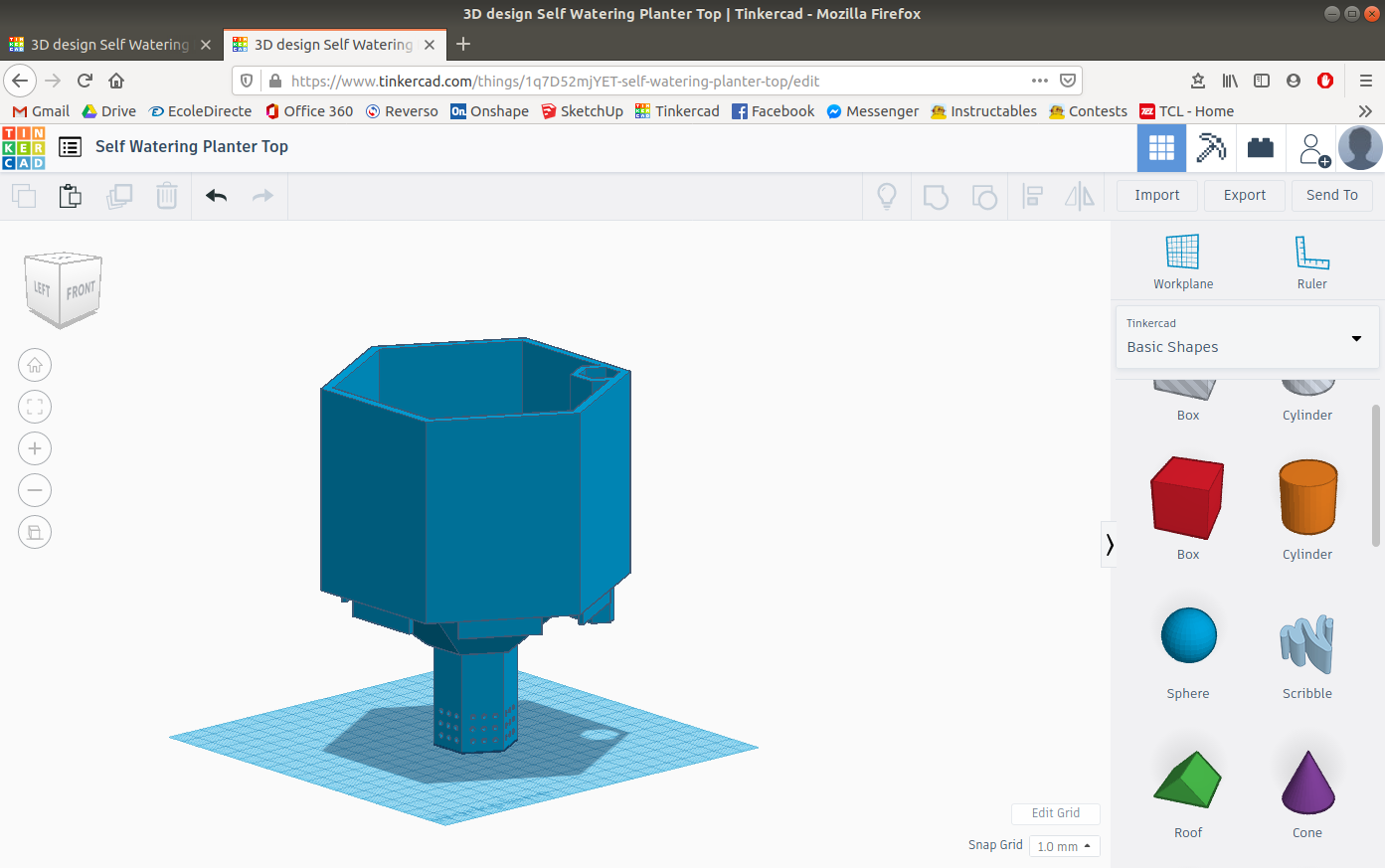The image size is (1385, 868).
Task: Click Edit Grid near the bottom
Action: tap(1055, 813)
